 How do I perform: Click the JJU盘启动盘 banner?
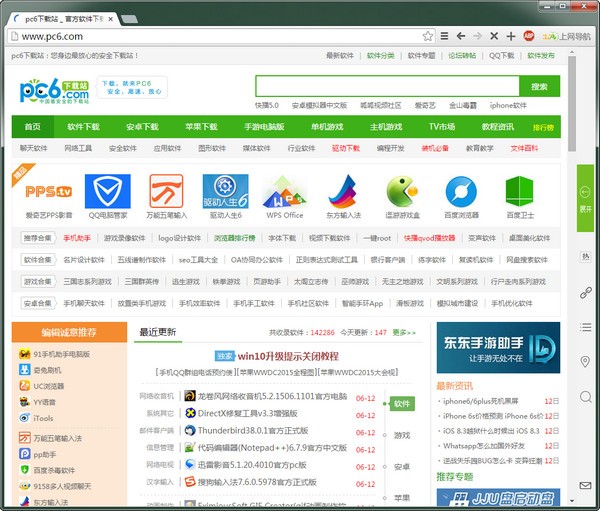point(498,497)
